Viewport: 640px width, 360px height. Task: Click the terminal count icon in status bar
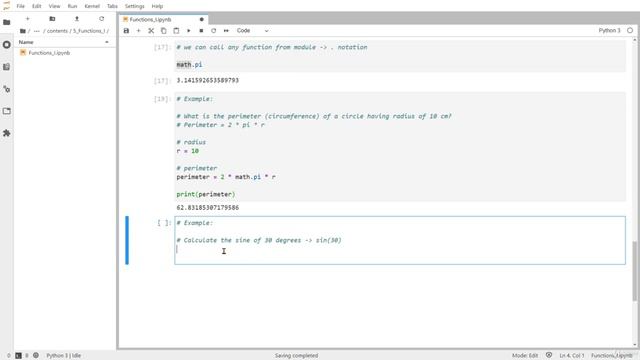(18, 356)
